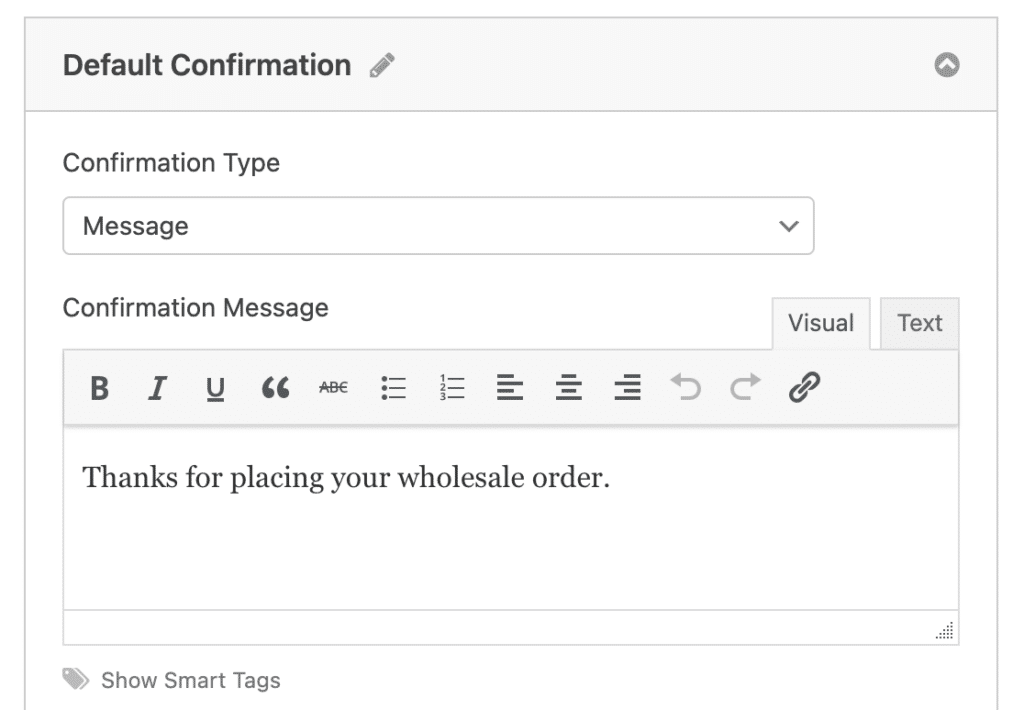Redo the last edit
This screenshot has width=1024, height=710.
[x=745, y=387]
